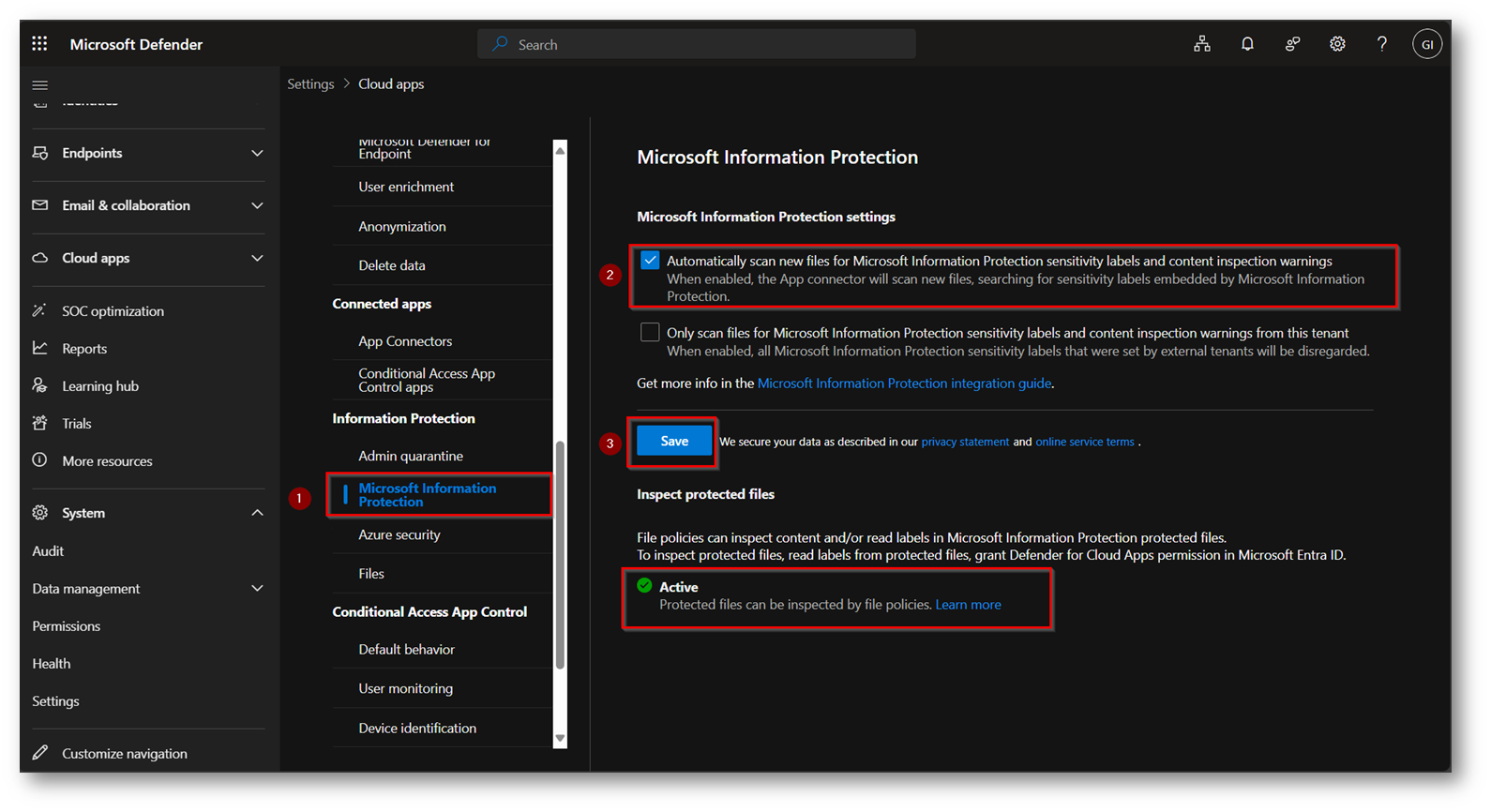The image size is (1491, 812).
Task: Open the settings gear in the header
Action: [x=1337, y=44]
